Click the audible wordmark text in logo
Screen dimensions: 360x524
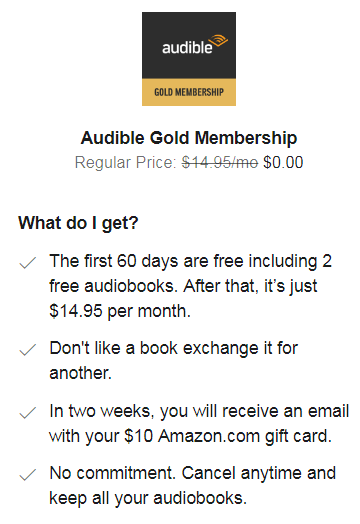187,47
